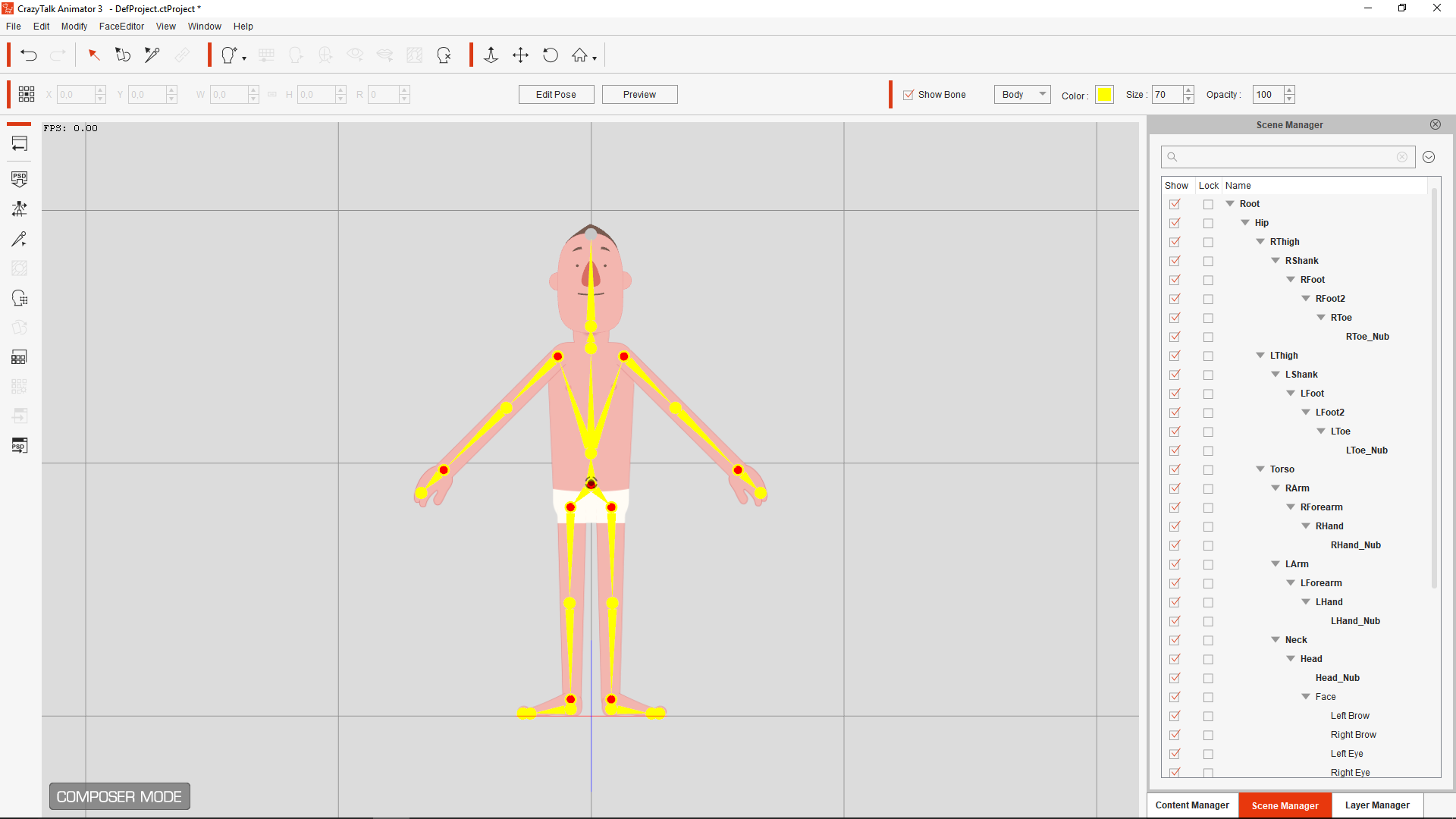Select the bone transform tool icon
Image resolution: width=1456 pixels, height=819 pixels.
pyautogui.click(x=123, y=55)
